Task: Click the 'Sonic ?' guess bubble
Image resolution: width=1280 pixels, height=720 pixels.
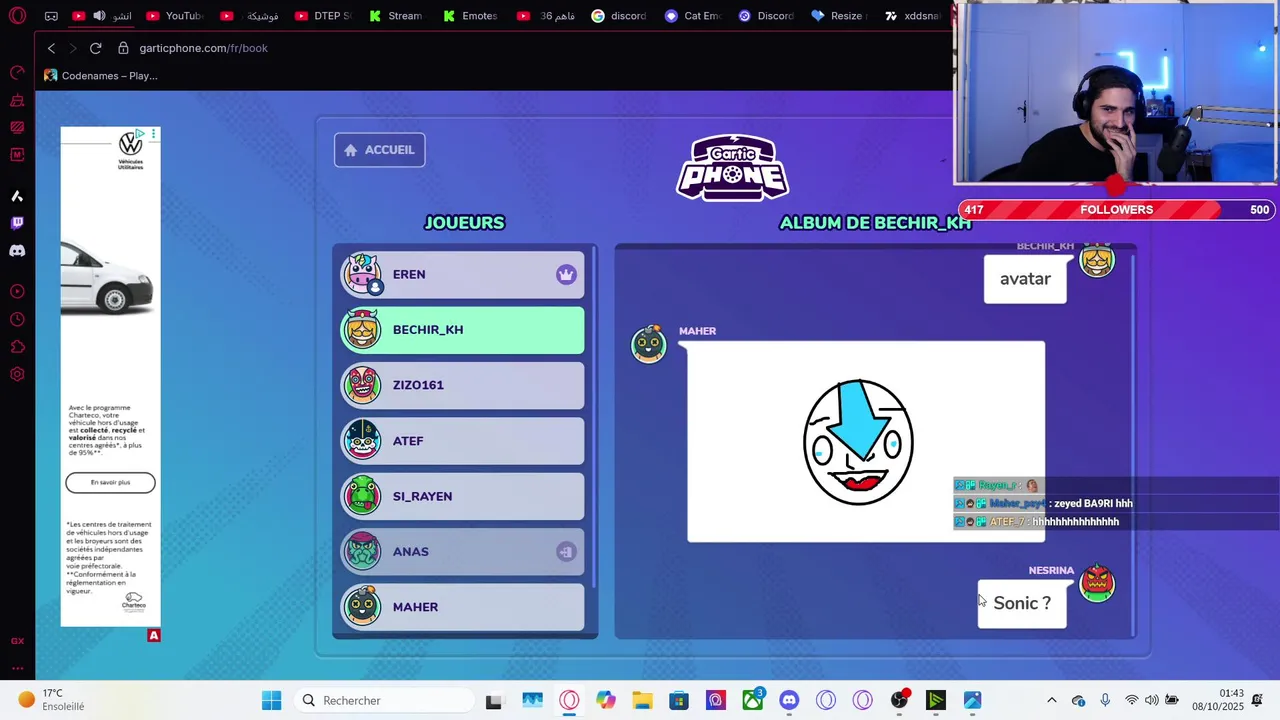Action: [x=1022, y=604]
